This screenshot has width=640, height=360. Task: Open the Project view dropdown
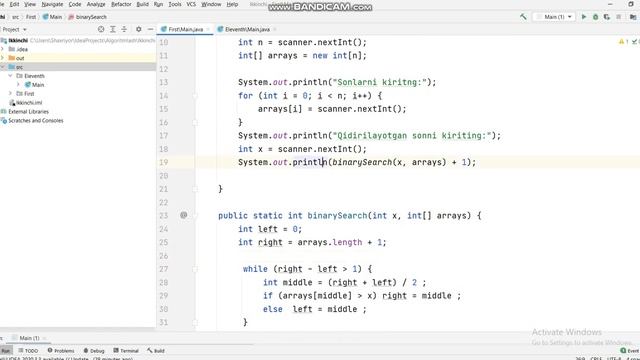[x=14, y=29]
